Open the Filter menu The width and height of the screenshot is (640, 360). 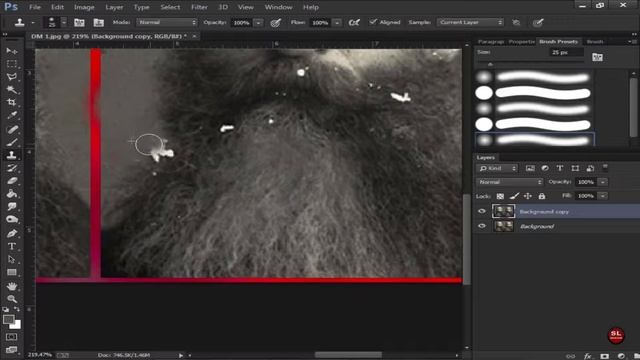(199, 7)
